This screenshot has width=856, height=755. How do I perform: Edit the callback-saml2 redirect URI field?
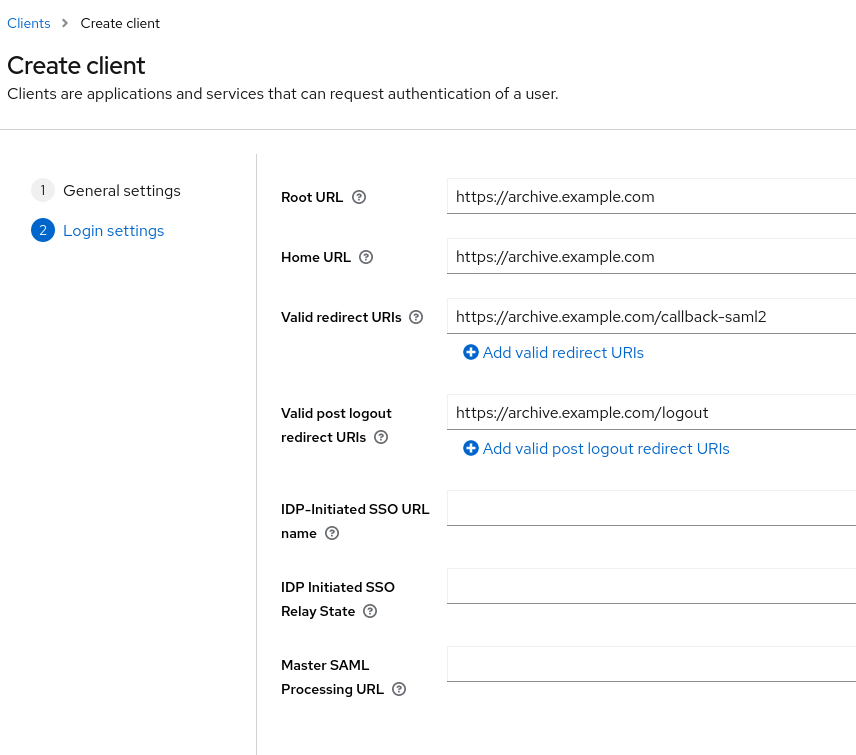(x=650, y=317)
